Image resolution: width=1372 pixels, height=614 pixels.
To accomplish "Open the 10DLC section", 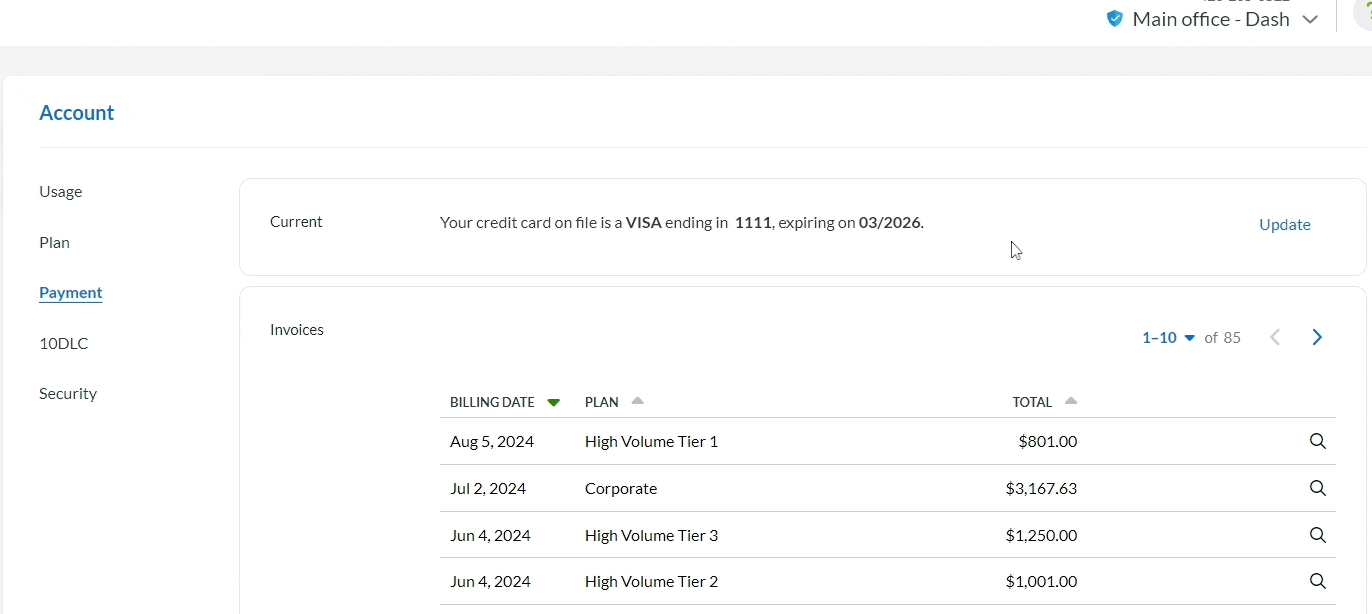I will [x=64, y=343].
